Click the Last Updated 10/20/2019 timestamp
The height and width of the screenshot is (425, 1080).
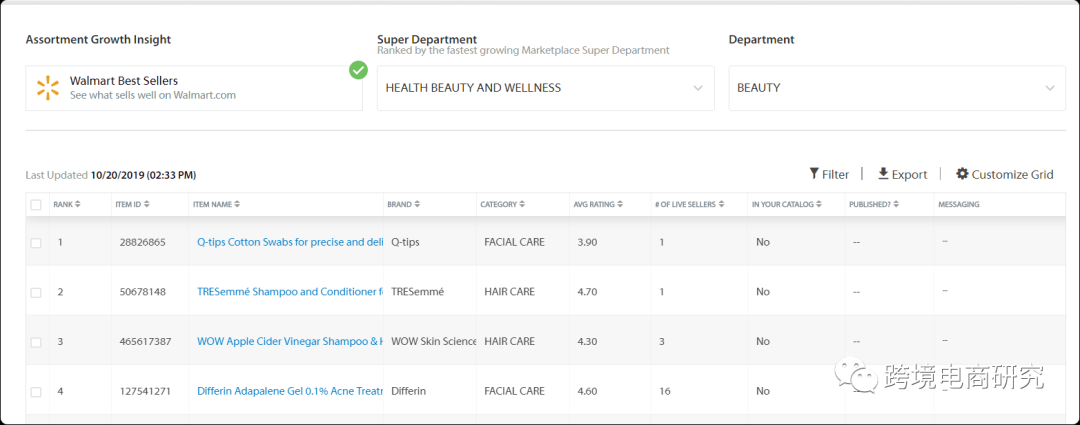point(143,176)
